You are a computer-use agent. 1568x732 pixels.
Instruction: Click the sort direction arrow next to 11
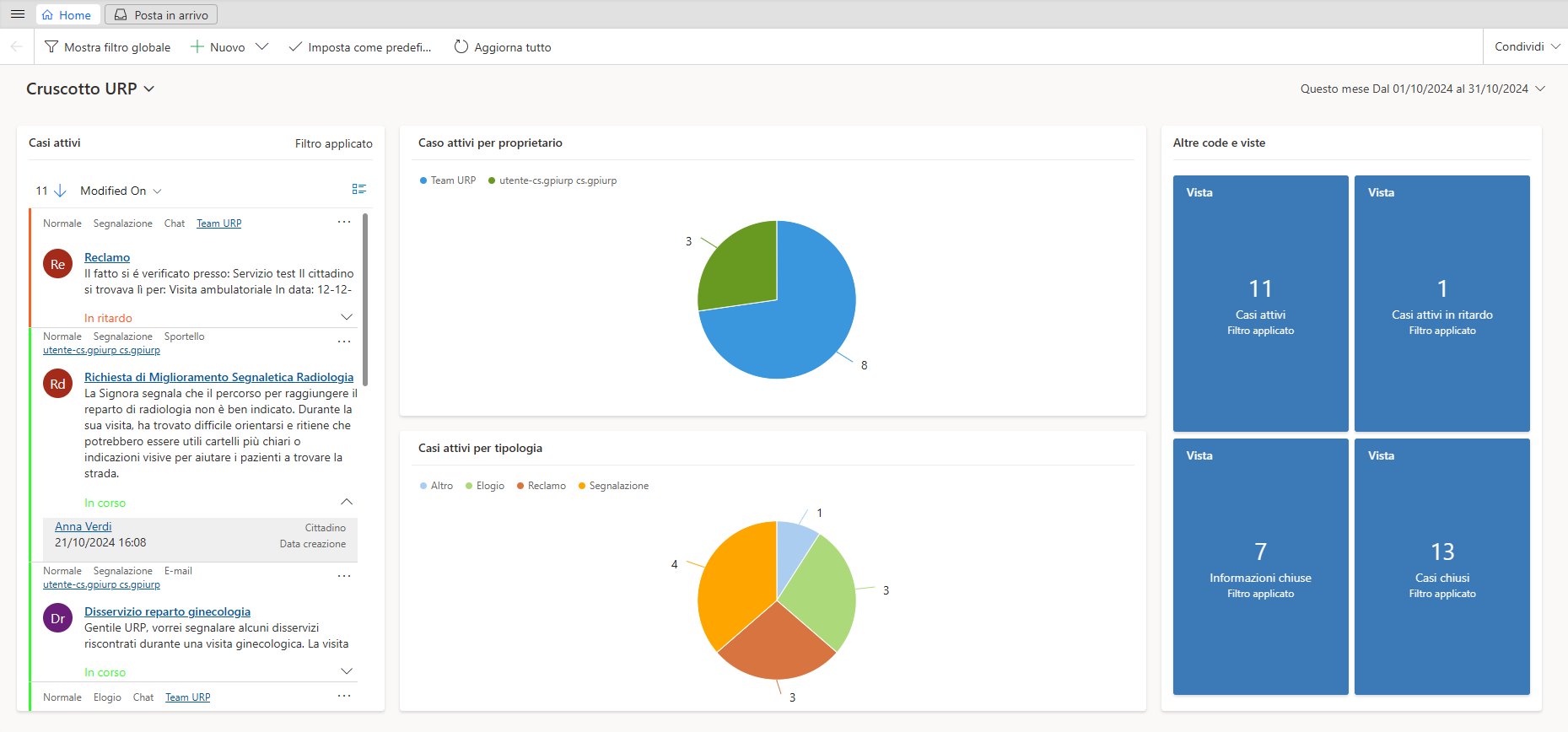pos(60,191)
